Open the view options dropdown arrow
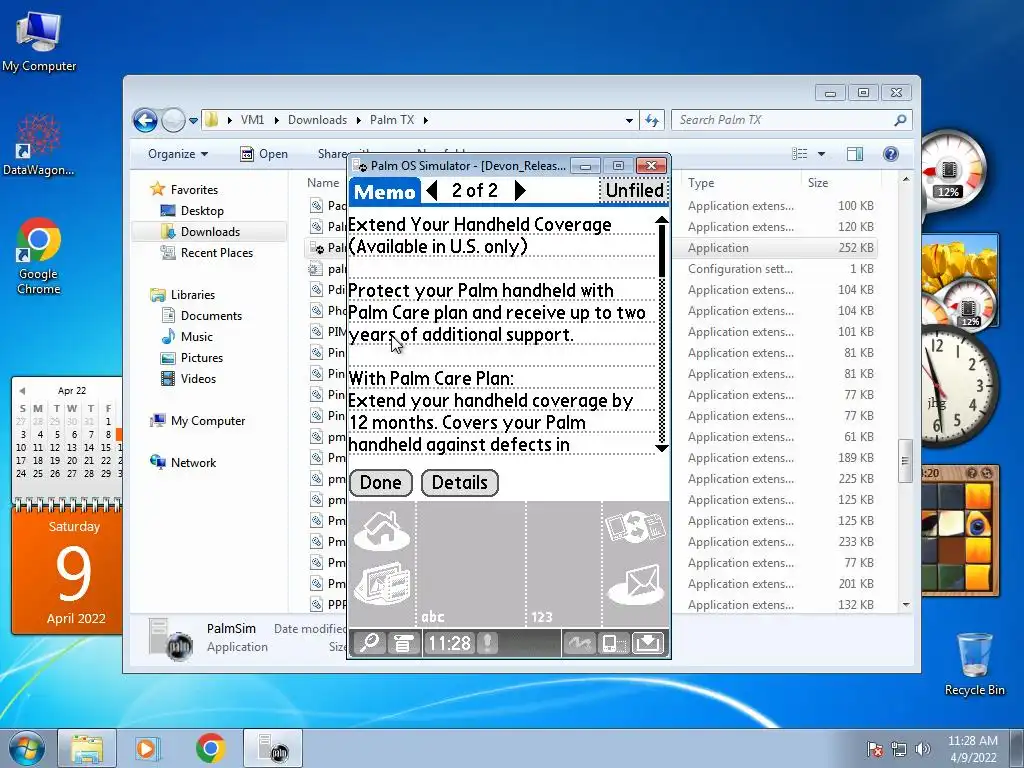 tap(822, 154)
